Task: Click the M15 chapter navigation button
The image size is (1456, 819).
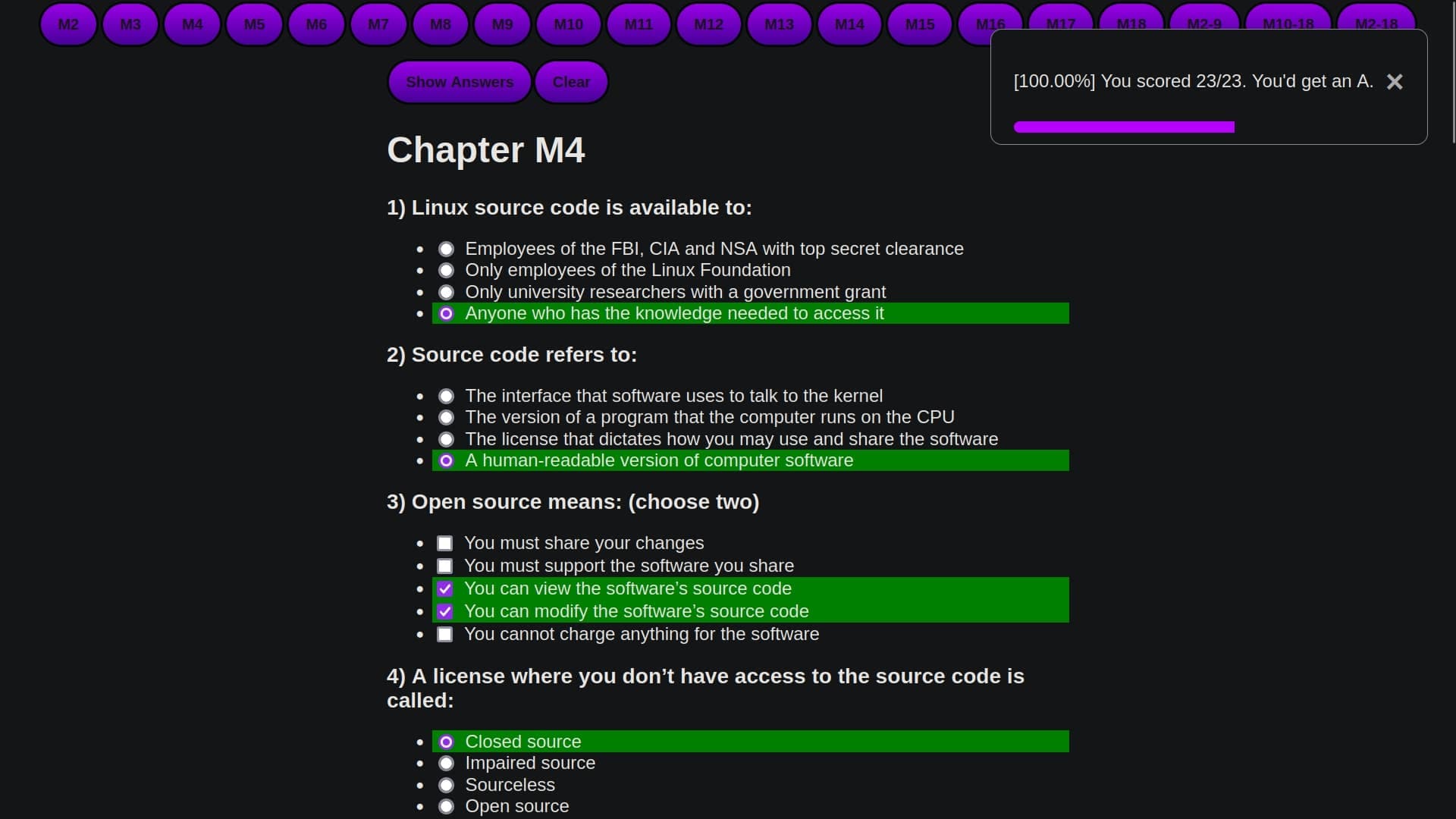Action: [x=919, y=24]
